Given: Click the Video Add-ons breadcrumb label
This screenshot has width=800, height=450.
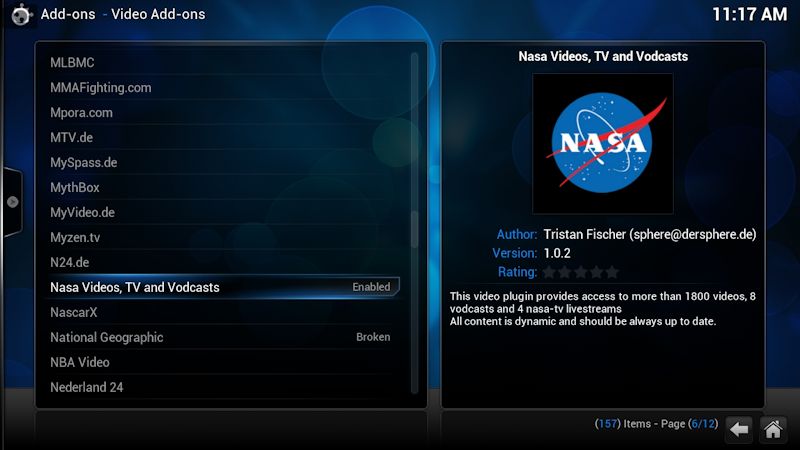Looking at the screenshot, I should pyautogui.click(x=158, y=14).
